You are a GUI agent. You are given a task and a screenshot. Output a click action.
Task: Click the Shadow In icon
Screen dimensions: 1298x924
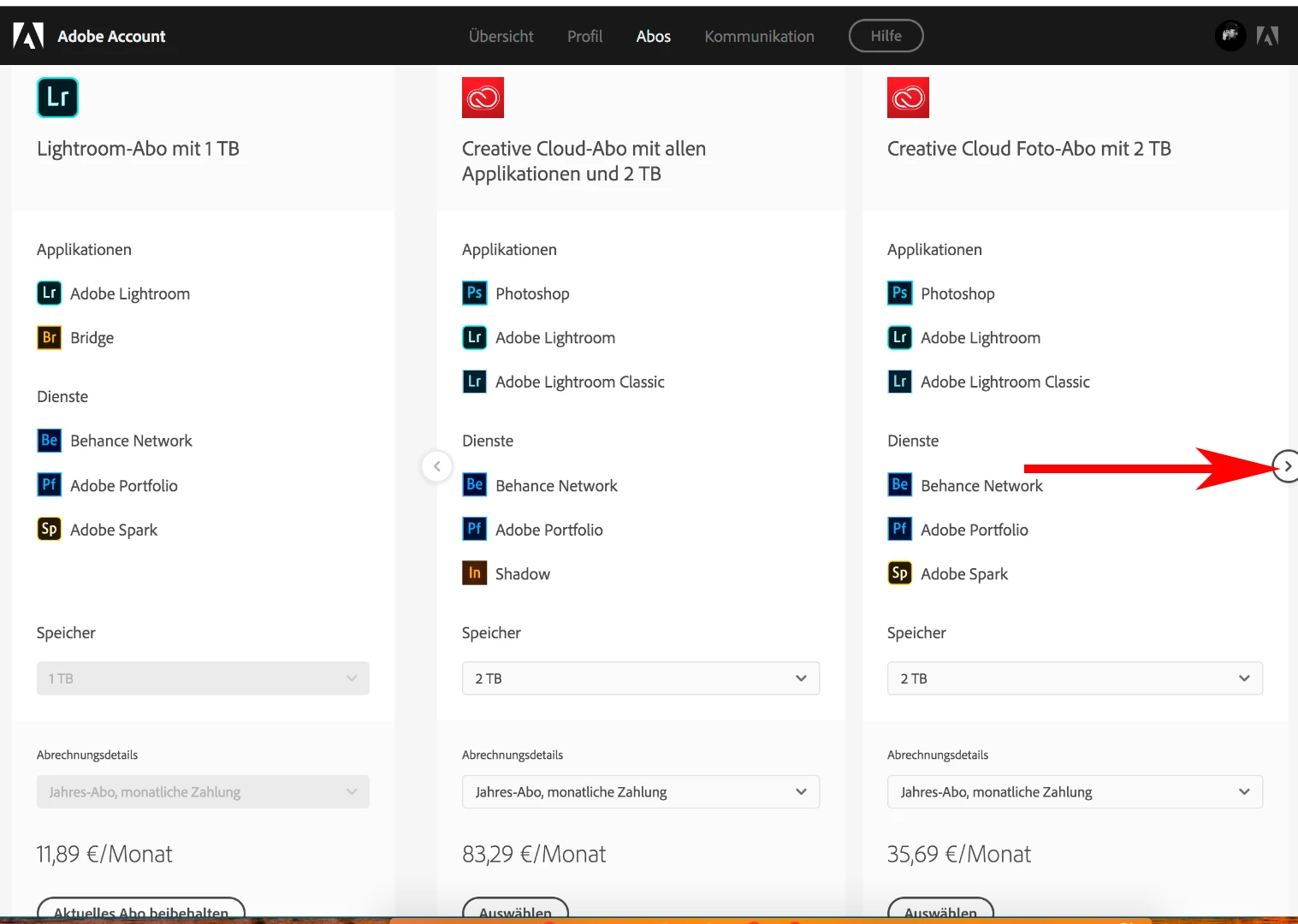(x=475, y=573)
